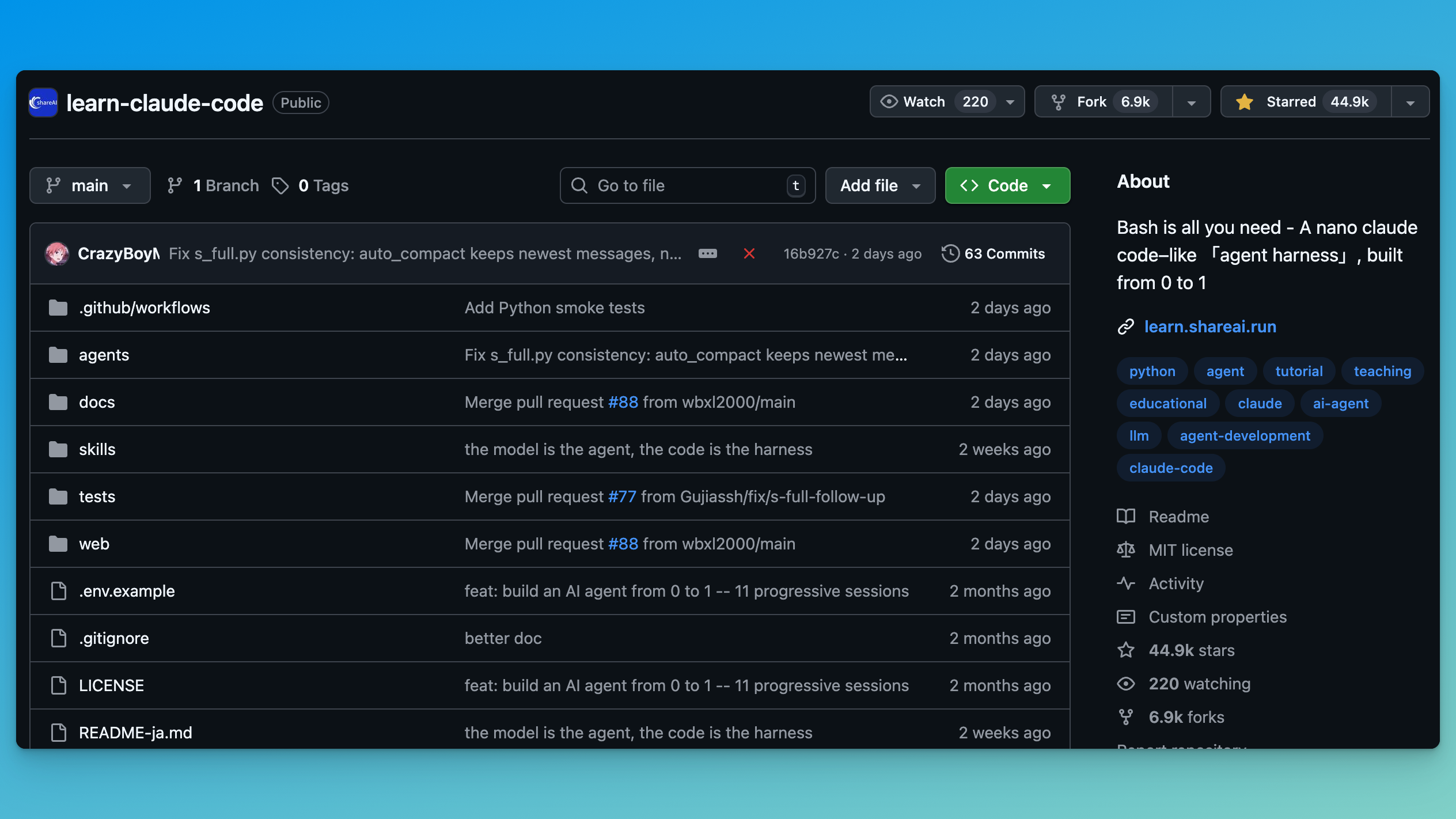Open the main branch selector
The width and height of the screenshot is (1456, 819).
[90, 185]
